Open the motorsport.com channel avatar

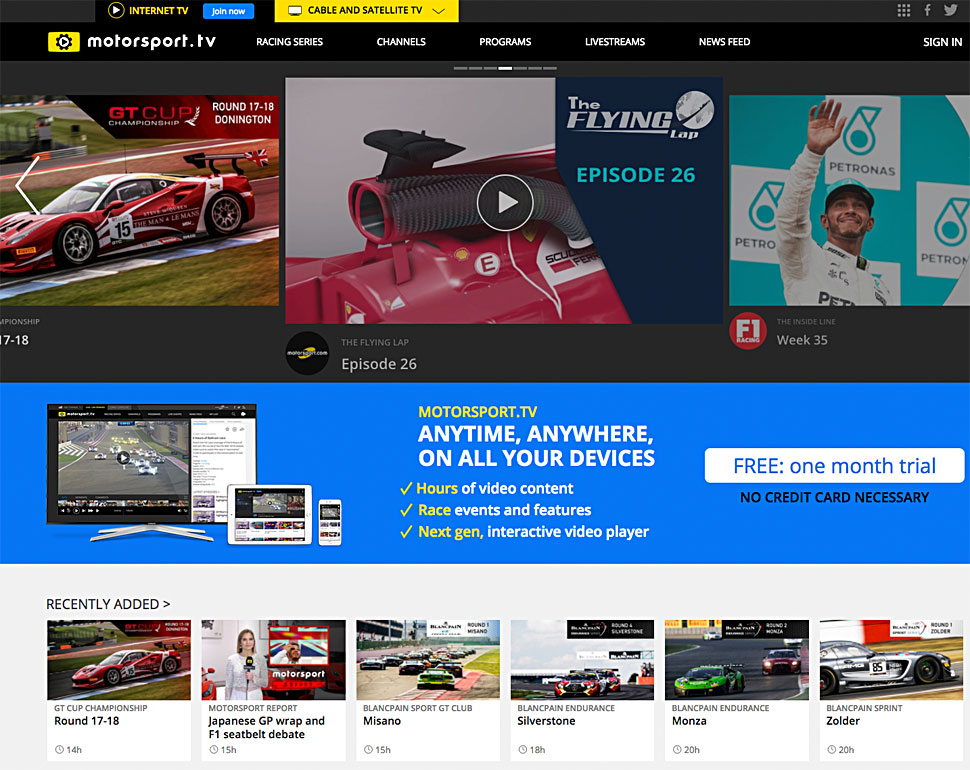(x=307, y=353)
